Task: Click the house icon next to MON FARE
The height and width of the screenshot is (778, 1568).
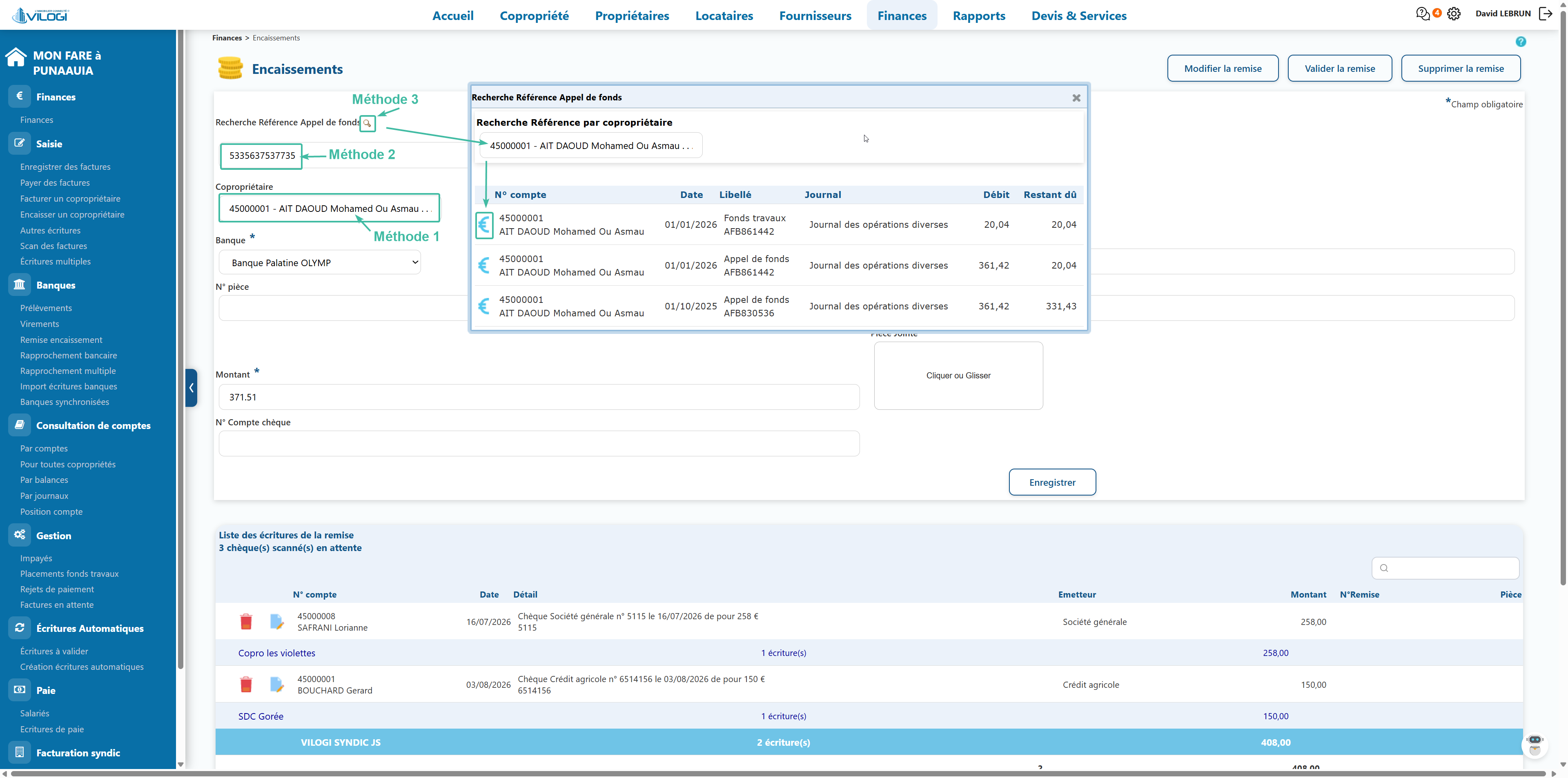Action: pos(16,57)
